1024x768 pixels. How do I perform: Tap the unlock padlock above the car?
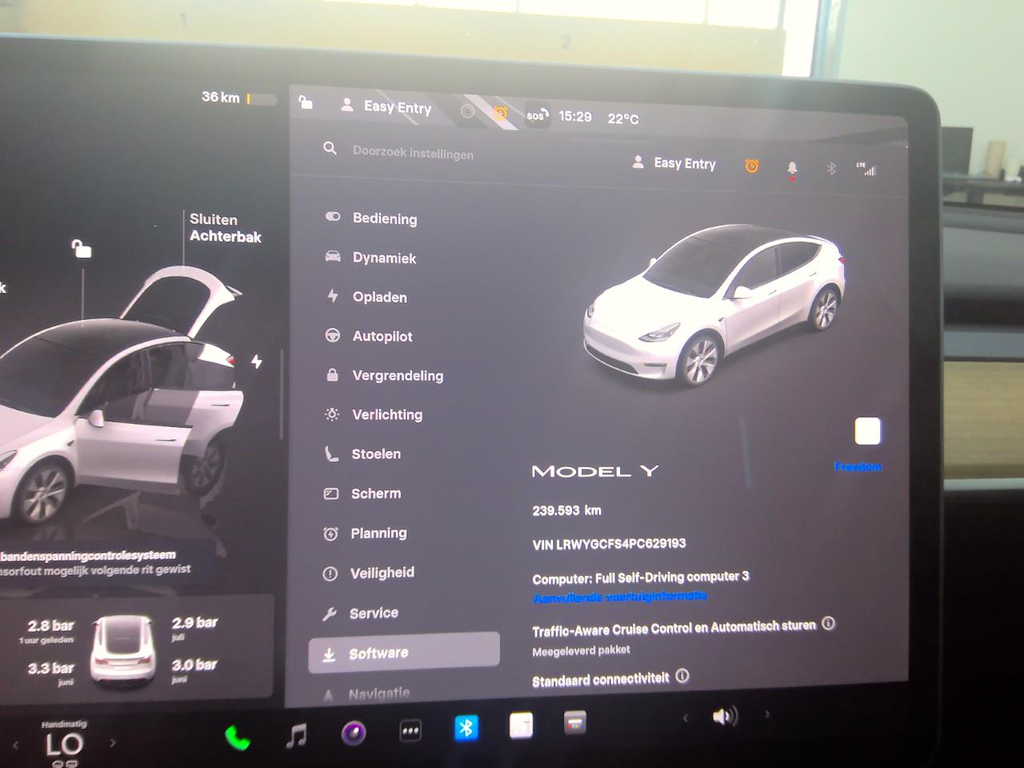pos(81,248)
